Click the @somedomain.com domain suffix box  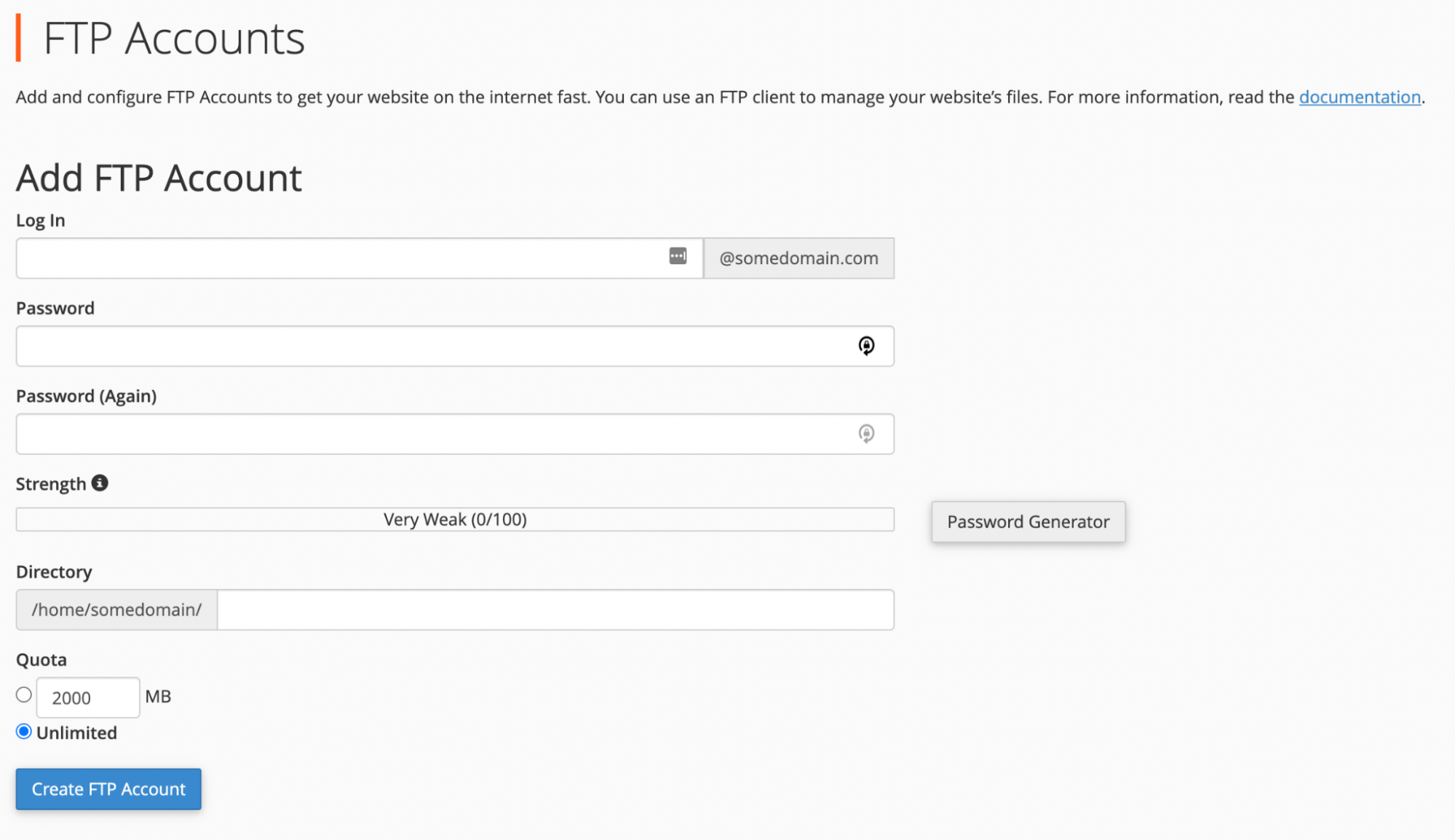coord(798,258)
